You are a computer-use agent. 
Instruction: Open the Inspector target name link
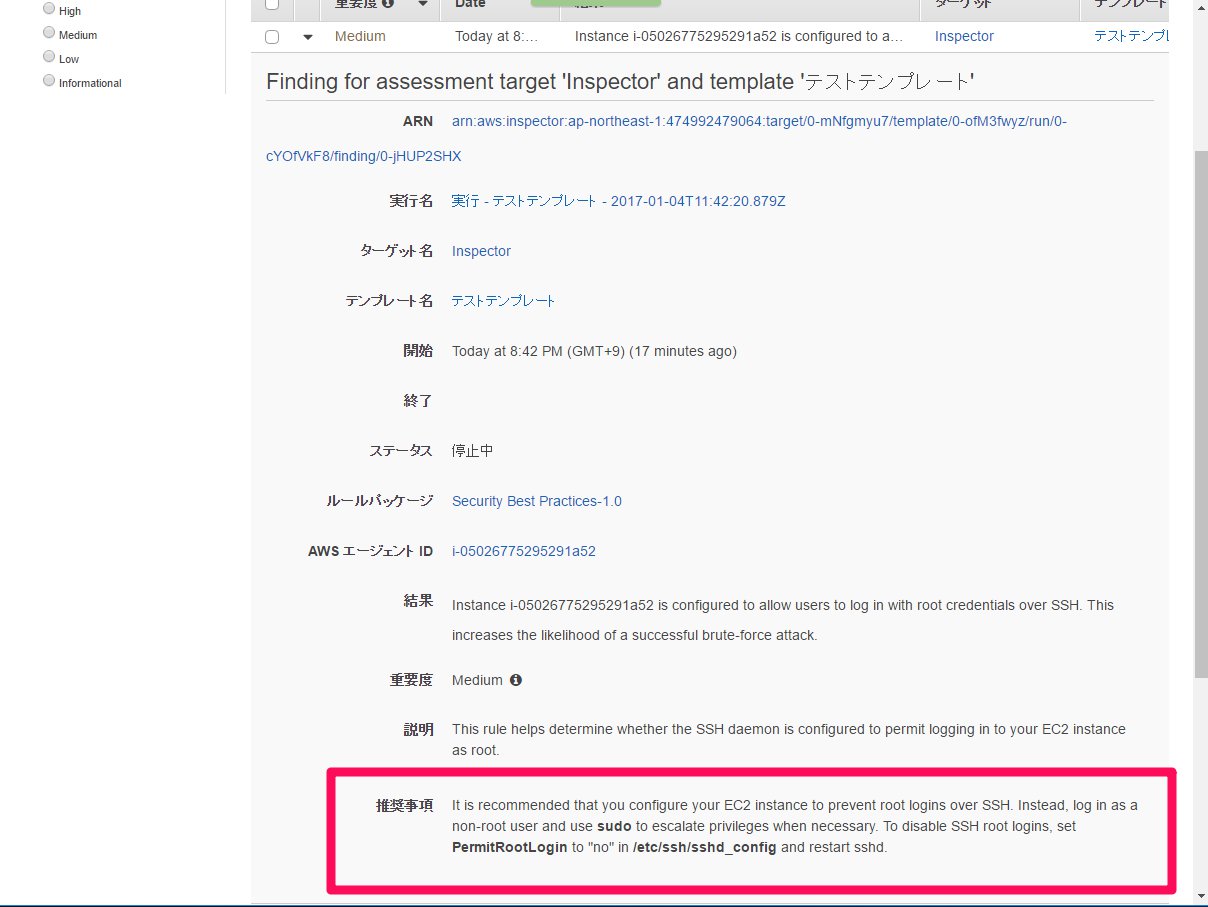[x=481, y=251]
